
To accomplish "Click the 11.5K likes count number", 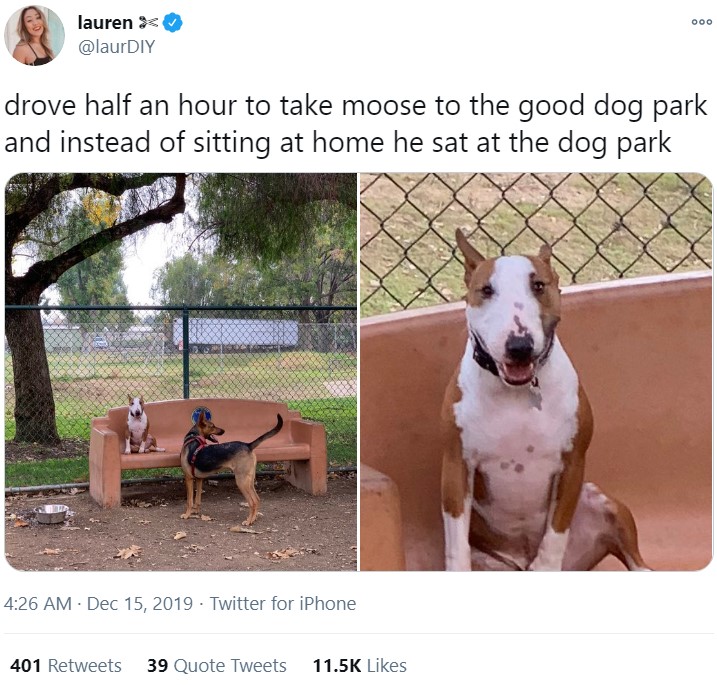I will click(x=337, y=666).
